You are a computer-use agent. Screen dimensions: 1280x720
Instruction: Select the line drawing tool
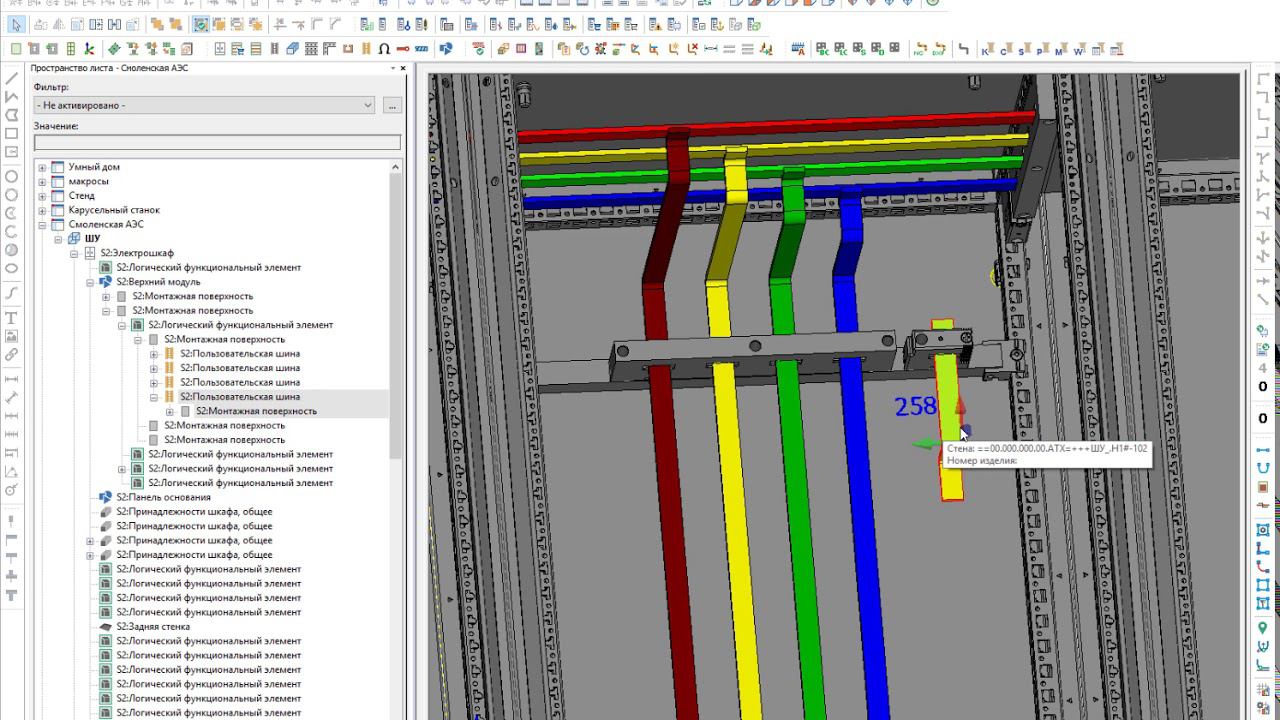12,78
